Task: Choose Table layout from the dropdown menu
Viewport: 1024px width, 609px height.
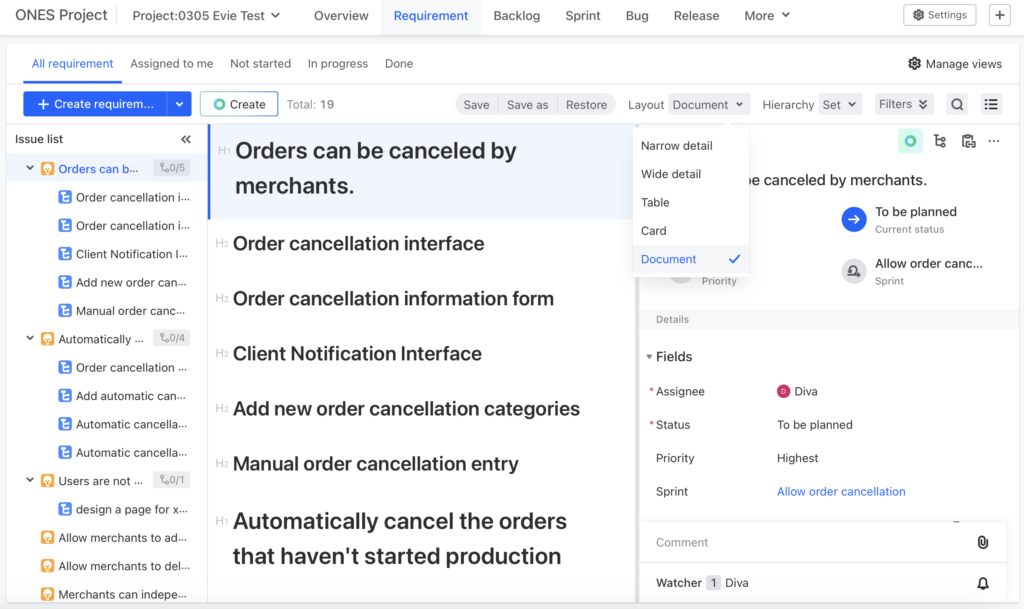Action: [x=655, y=202]
